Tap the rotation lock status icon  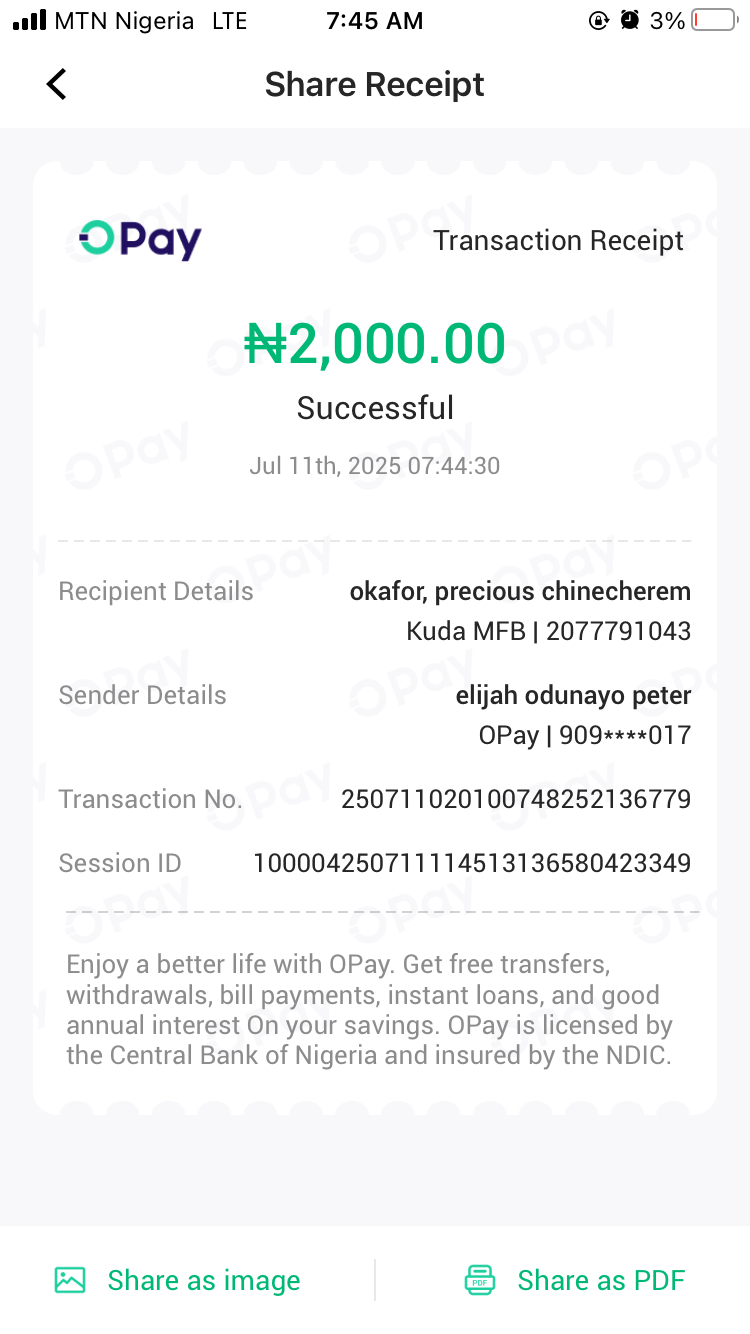click(x=599, y=21)
